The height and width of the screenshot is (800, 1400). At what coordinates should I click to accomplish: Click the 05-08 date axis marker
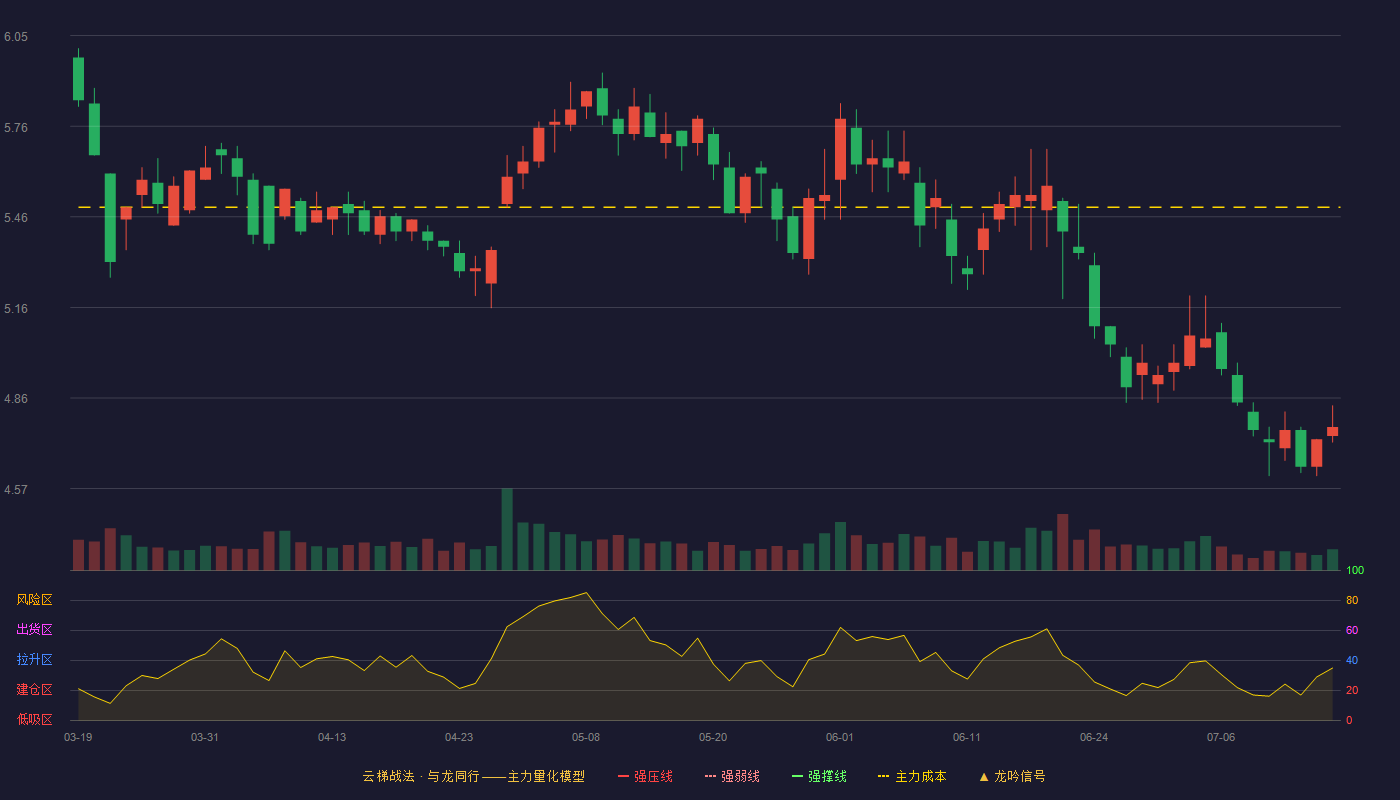coord(586,737)
